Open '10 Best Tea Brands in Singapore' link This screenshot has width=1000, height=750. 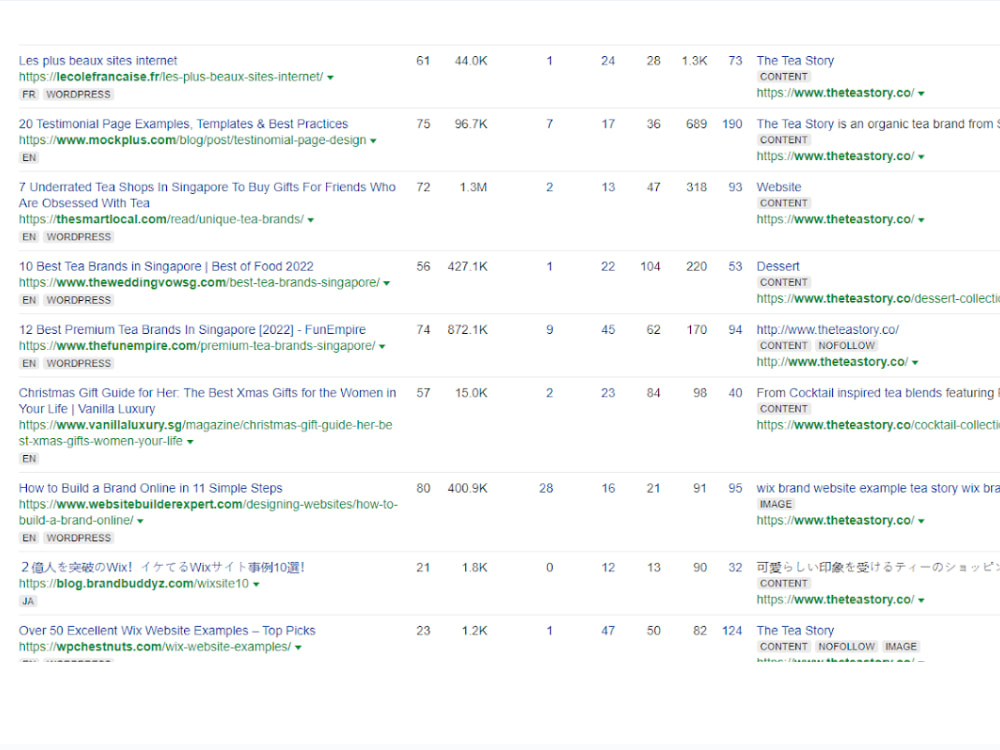coord(166,267)
